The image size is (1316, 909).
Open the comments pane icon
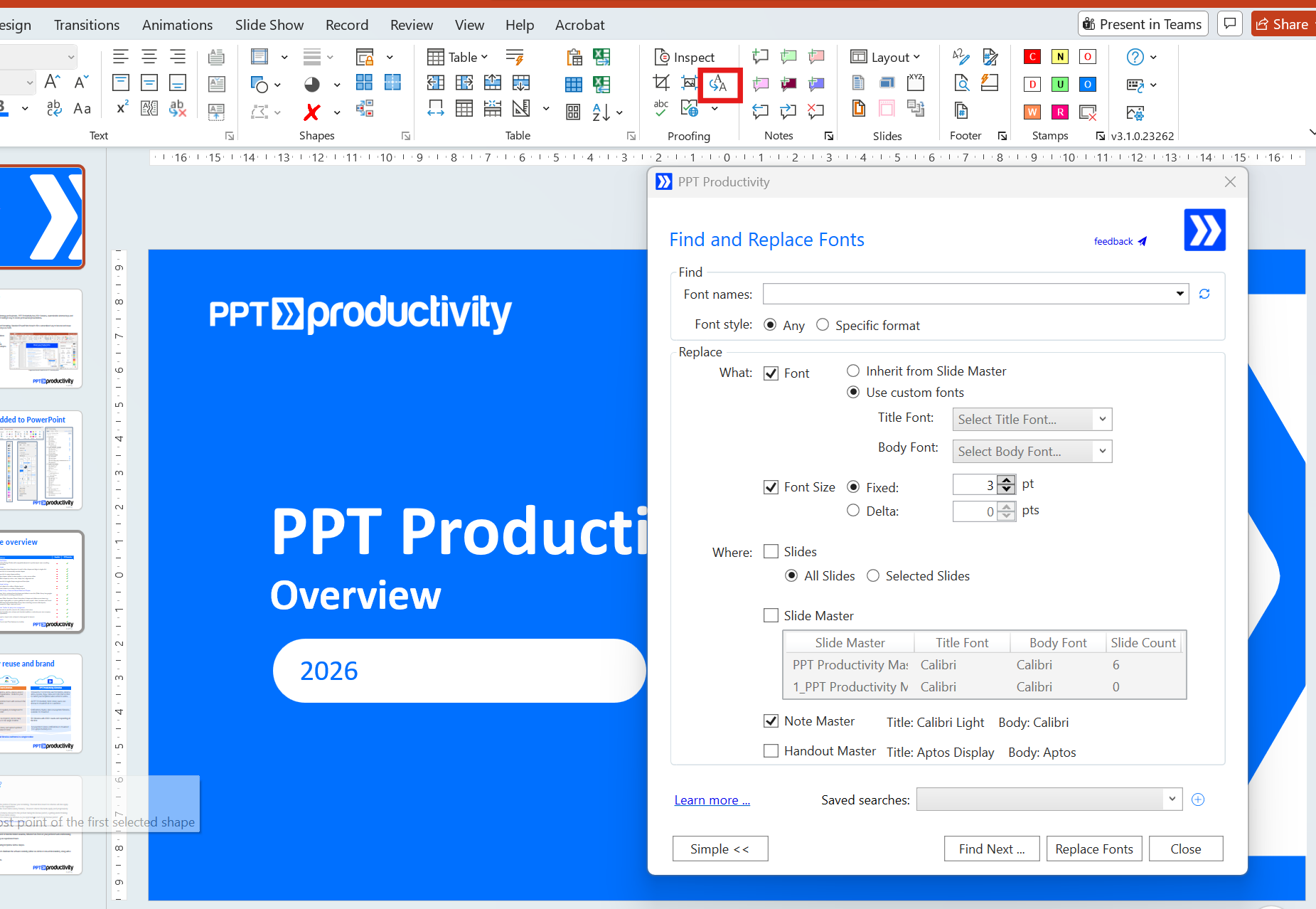point(1230,24)
